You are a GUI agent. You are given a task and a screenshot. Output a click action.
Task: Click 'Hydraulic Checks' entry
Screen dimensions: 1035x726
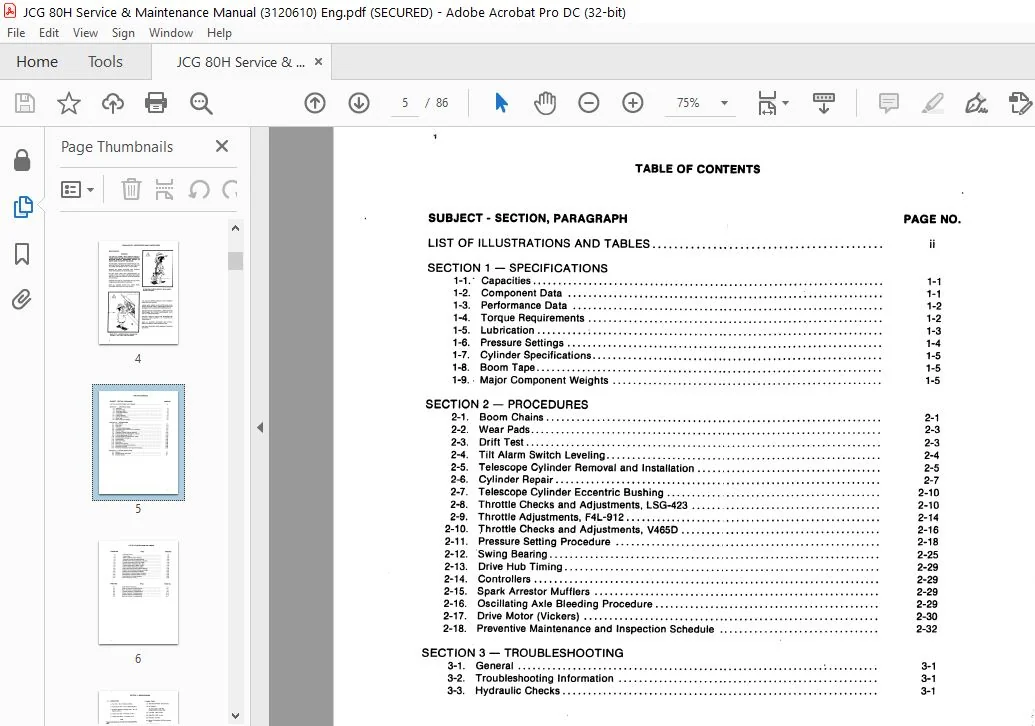(x=517, y=691)
